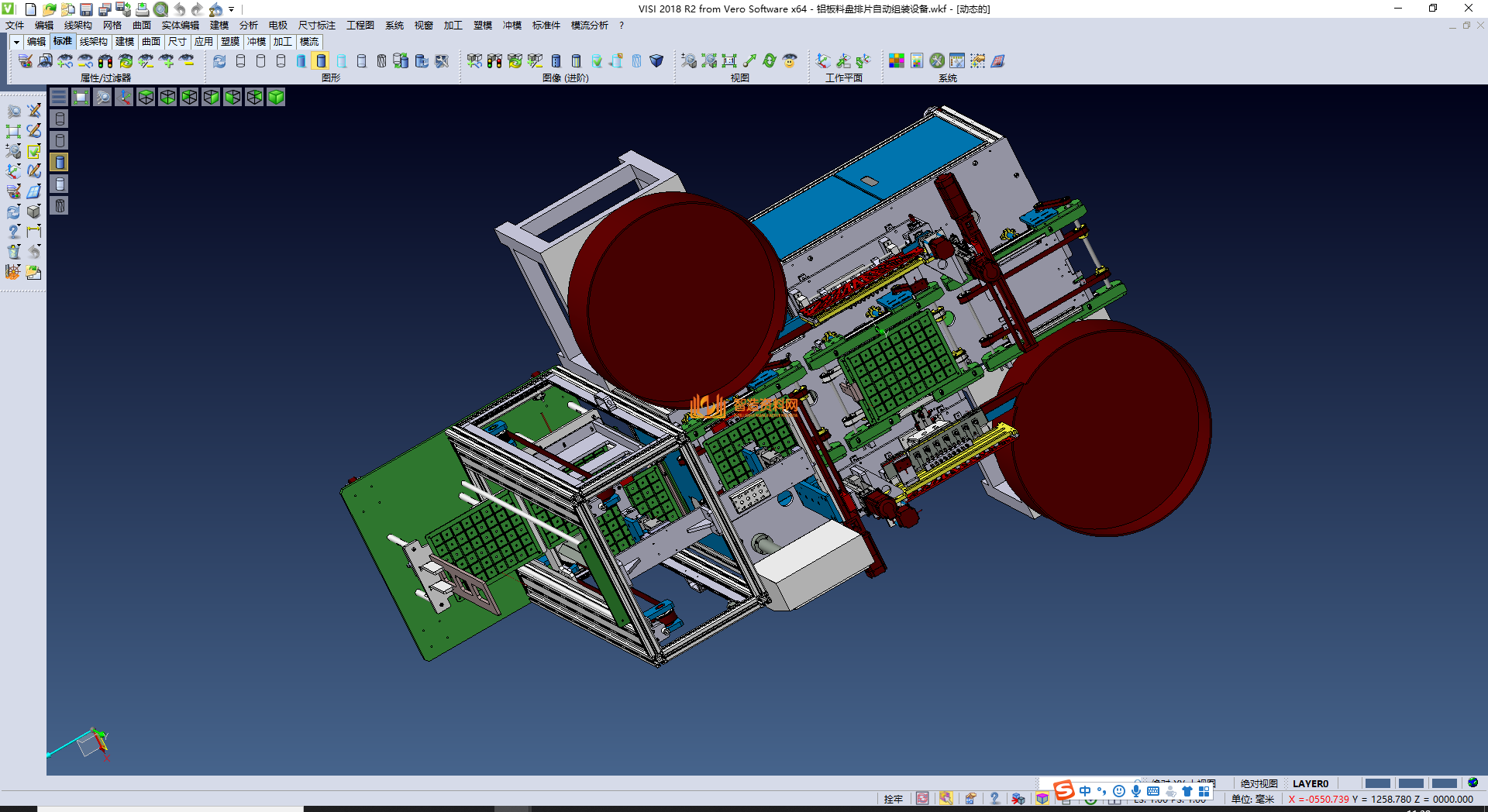Click the traffic light icon in 属性/过滤器
The image size is (1488, 812).
pos(105,61)
